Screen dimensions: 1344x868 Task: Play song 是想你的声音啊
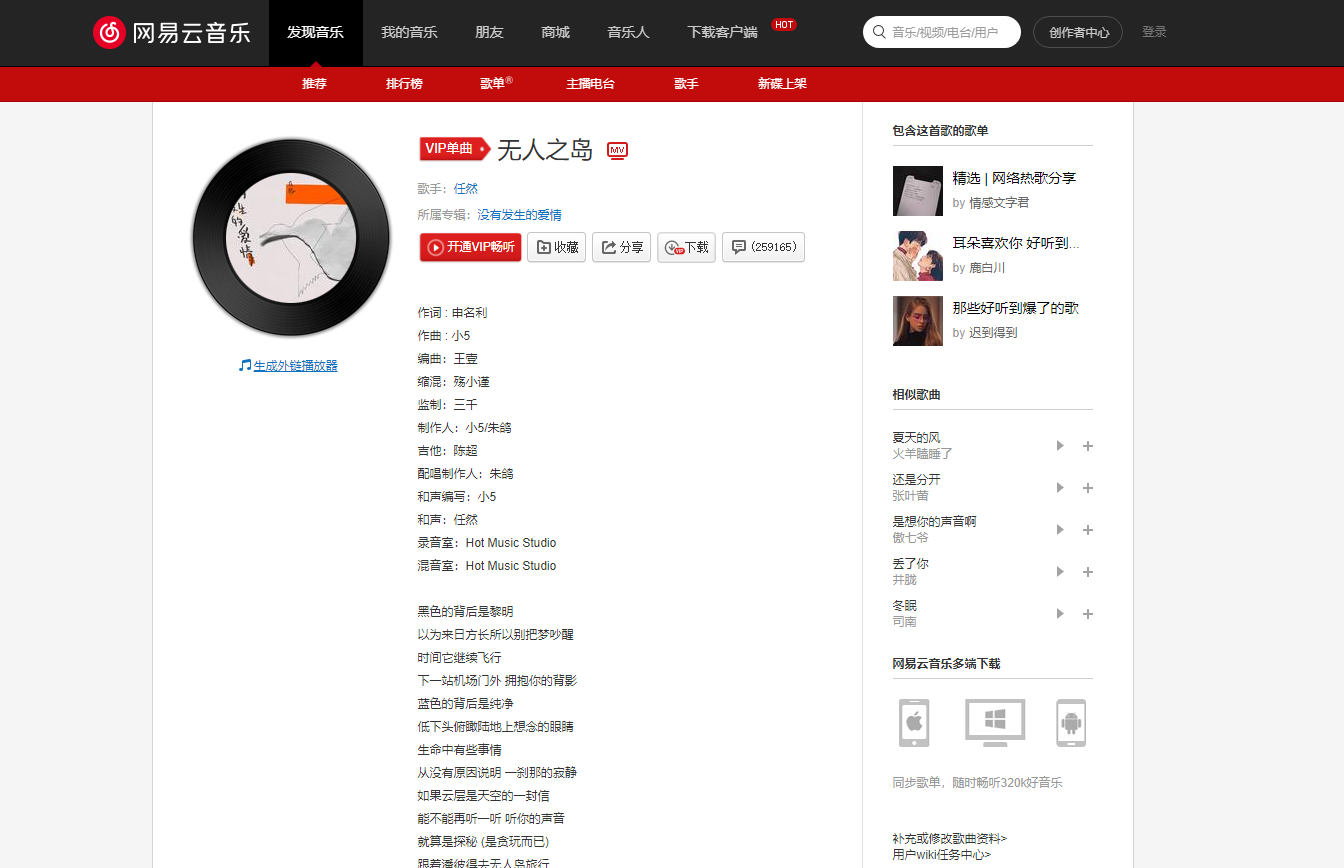(1060, 530)
